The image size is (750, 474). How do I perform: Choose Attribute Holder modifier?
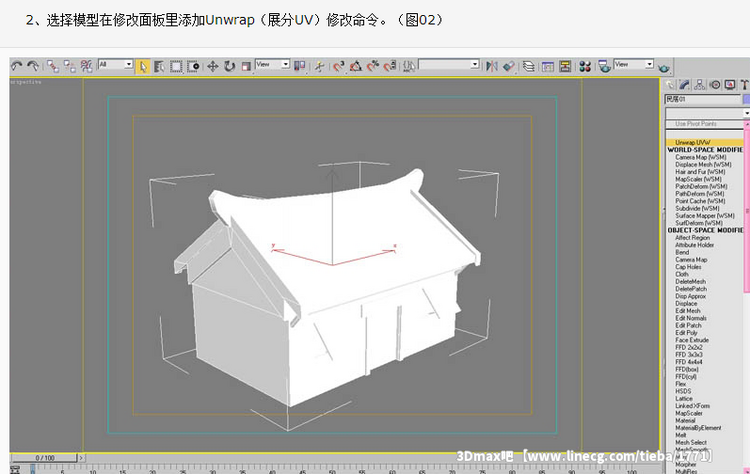[694, 245]
